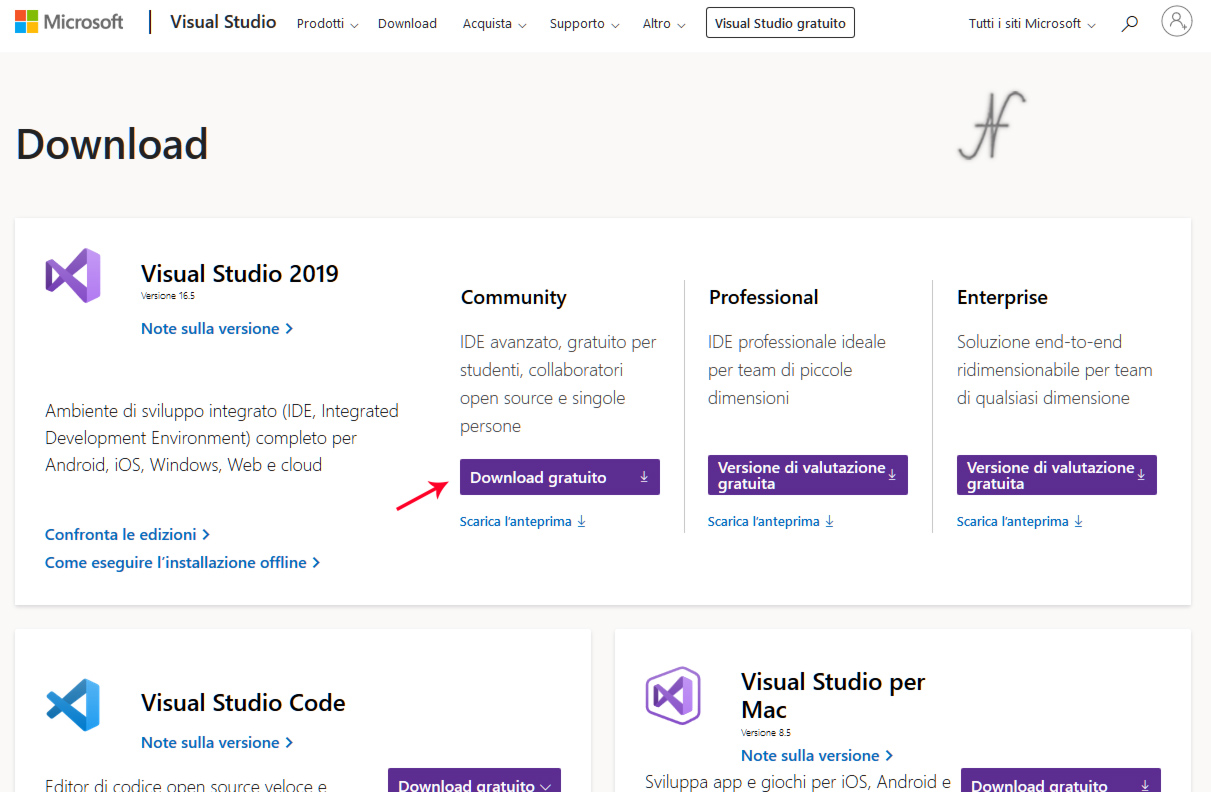Expand the Altro menu
This screenshot has height=792, width=1211.
click(x=664, y=23)
